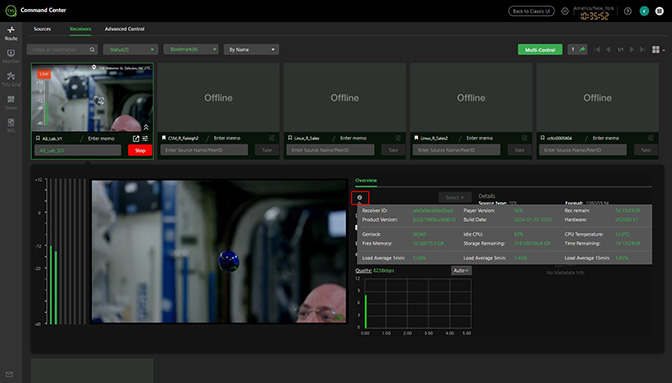672x383 pixels.
Task: Expand the Status filter dropdown
Action: (131, 50)
